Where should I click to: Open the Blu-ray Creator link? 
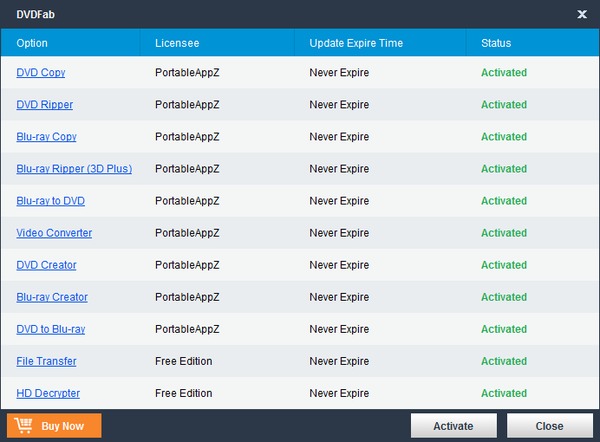click(x=52, y=297)
